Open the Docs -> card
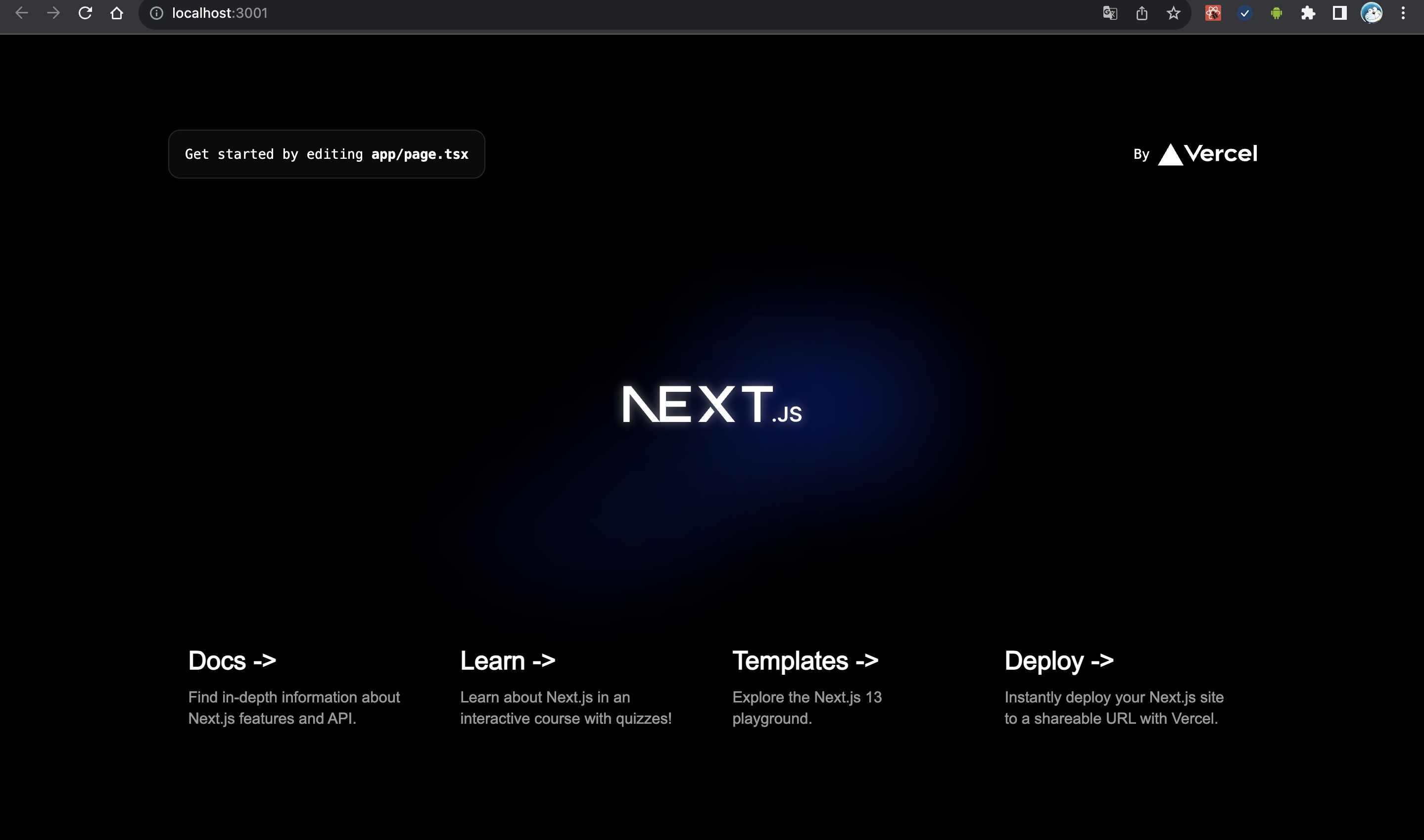Image resolution: width=1424 pixels, height=840 pixels. pos(294,687)
